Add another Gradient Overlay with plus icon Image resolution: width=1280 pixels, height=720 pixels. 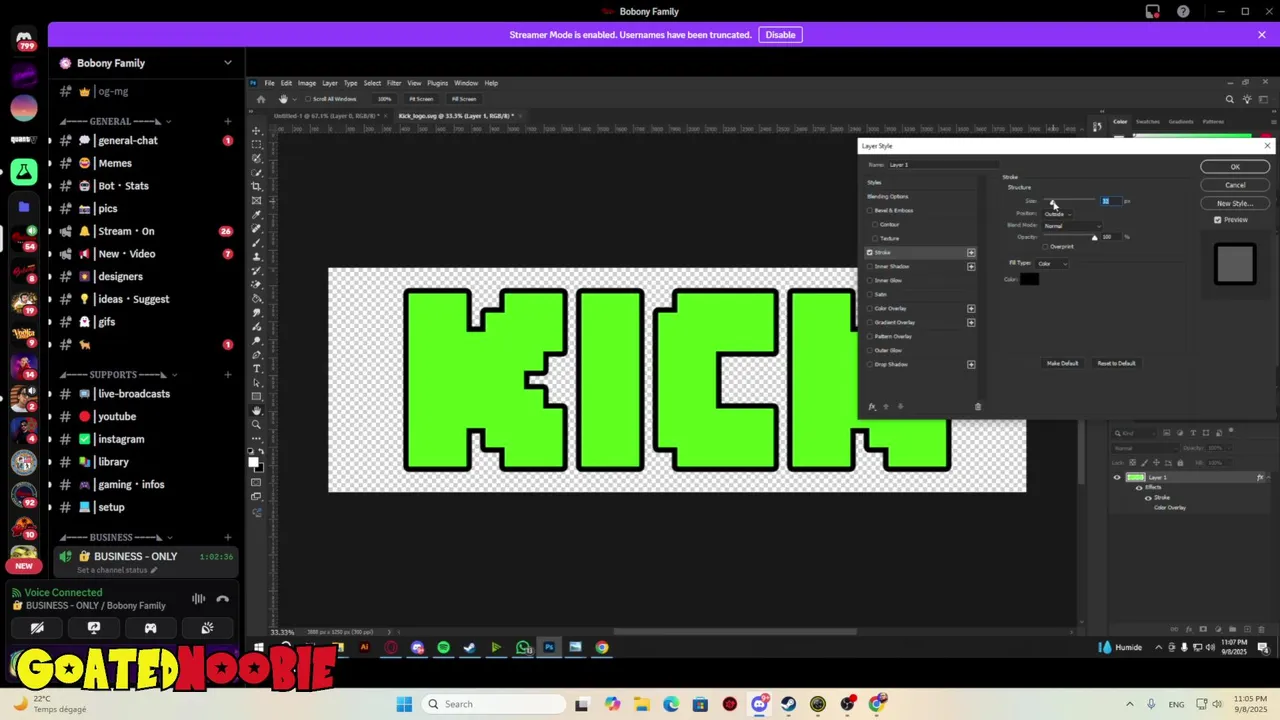971,323
